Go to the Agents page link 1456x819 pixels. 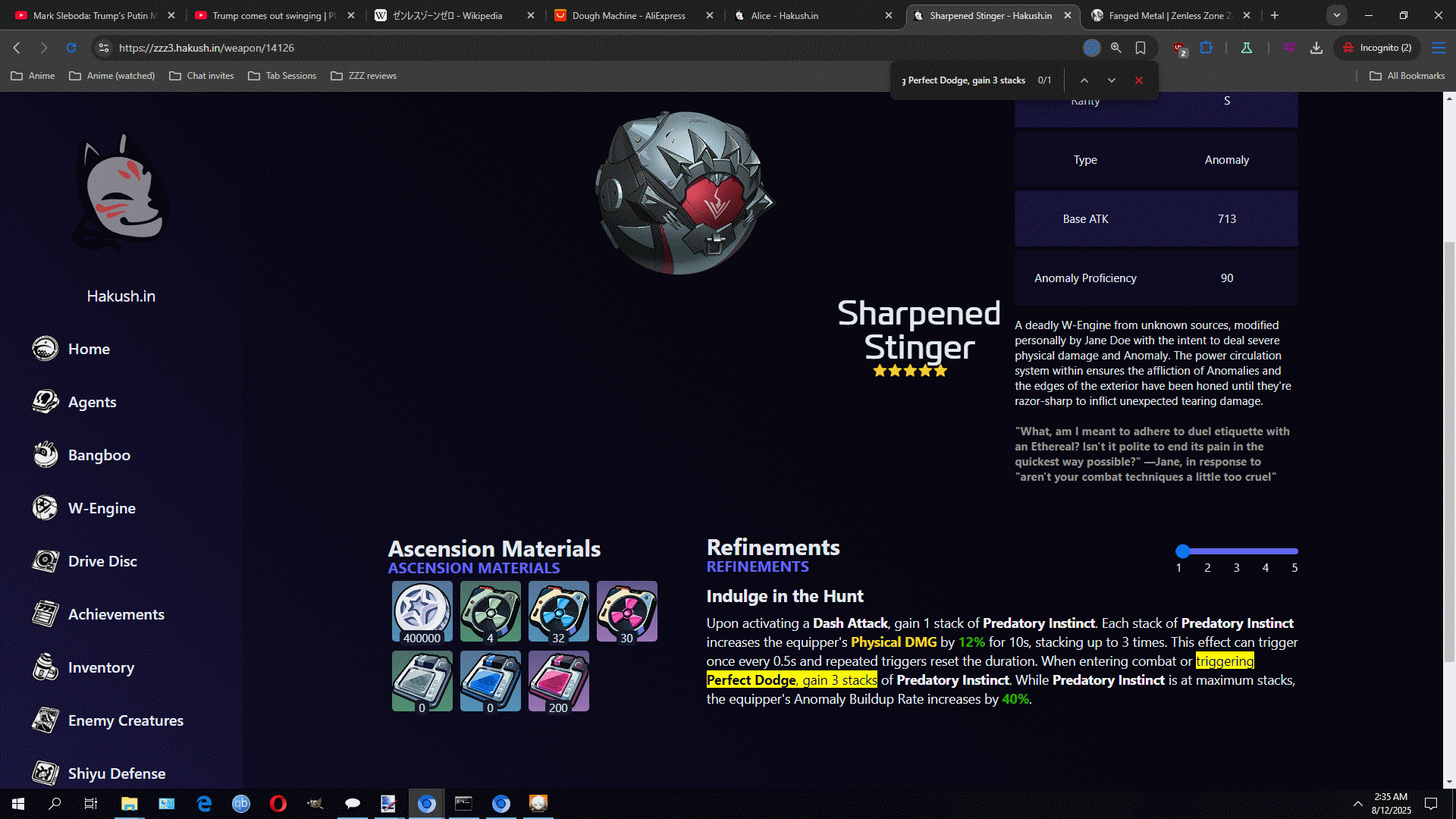[x=93, y=402]
